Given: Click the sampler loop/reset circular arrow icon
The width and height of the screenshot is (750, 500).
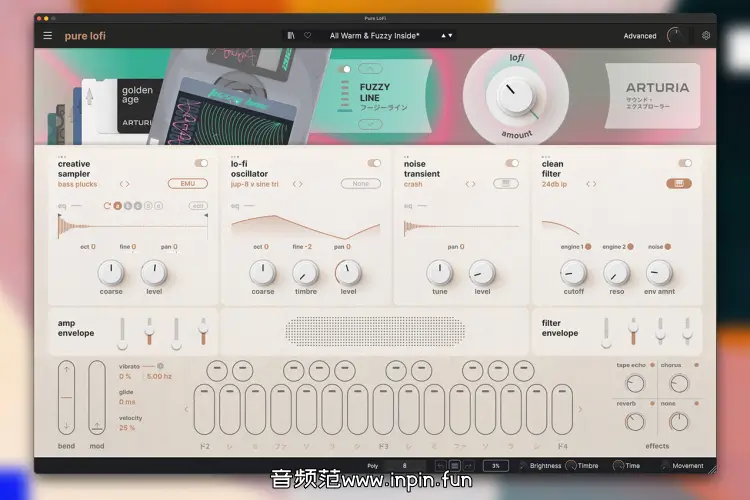Looking at the screenshot, I should (x=107, y=206).
